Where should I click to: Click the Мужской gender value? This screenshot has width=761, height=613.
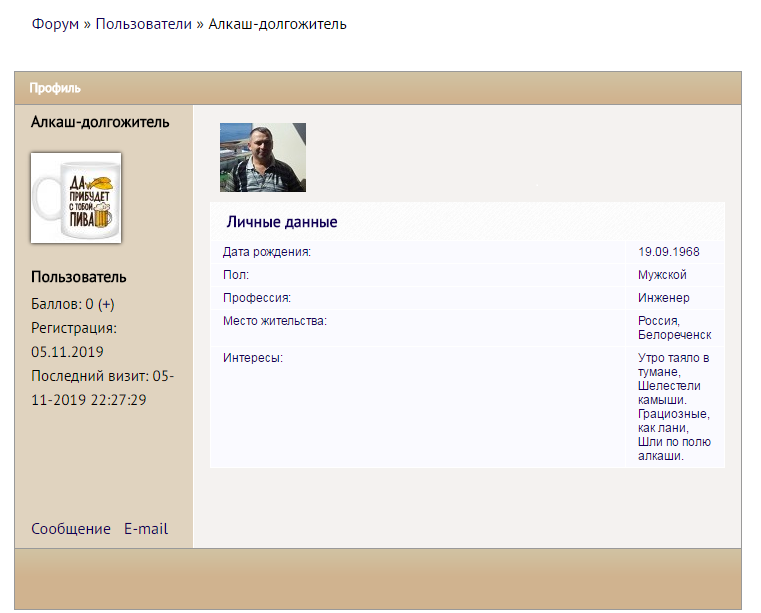pyautogui.click(x=662, y=275)
